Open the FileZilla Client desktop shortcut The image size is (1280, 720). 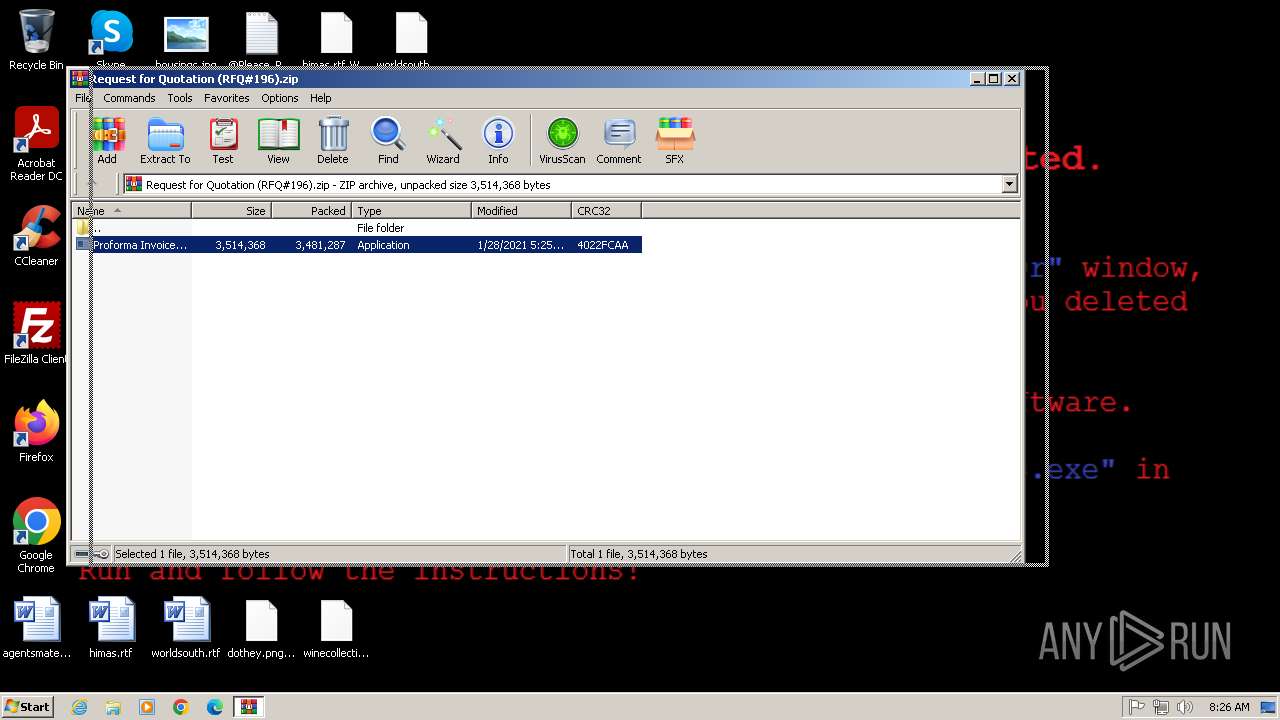[36, 334]
